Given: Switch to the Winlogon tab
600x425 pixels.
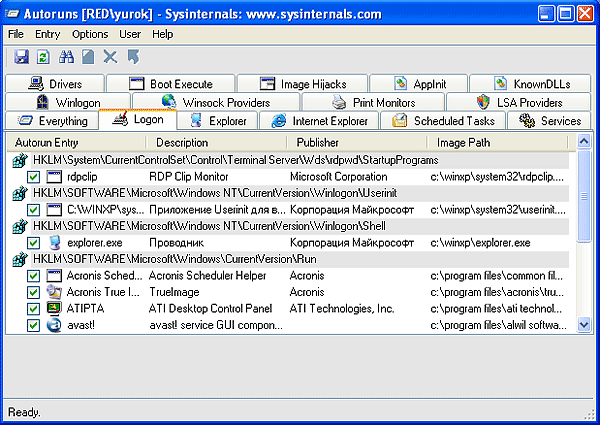Looking at the screenshot, I should pos(68,103).
